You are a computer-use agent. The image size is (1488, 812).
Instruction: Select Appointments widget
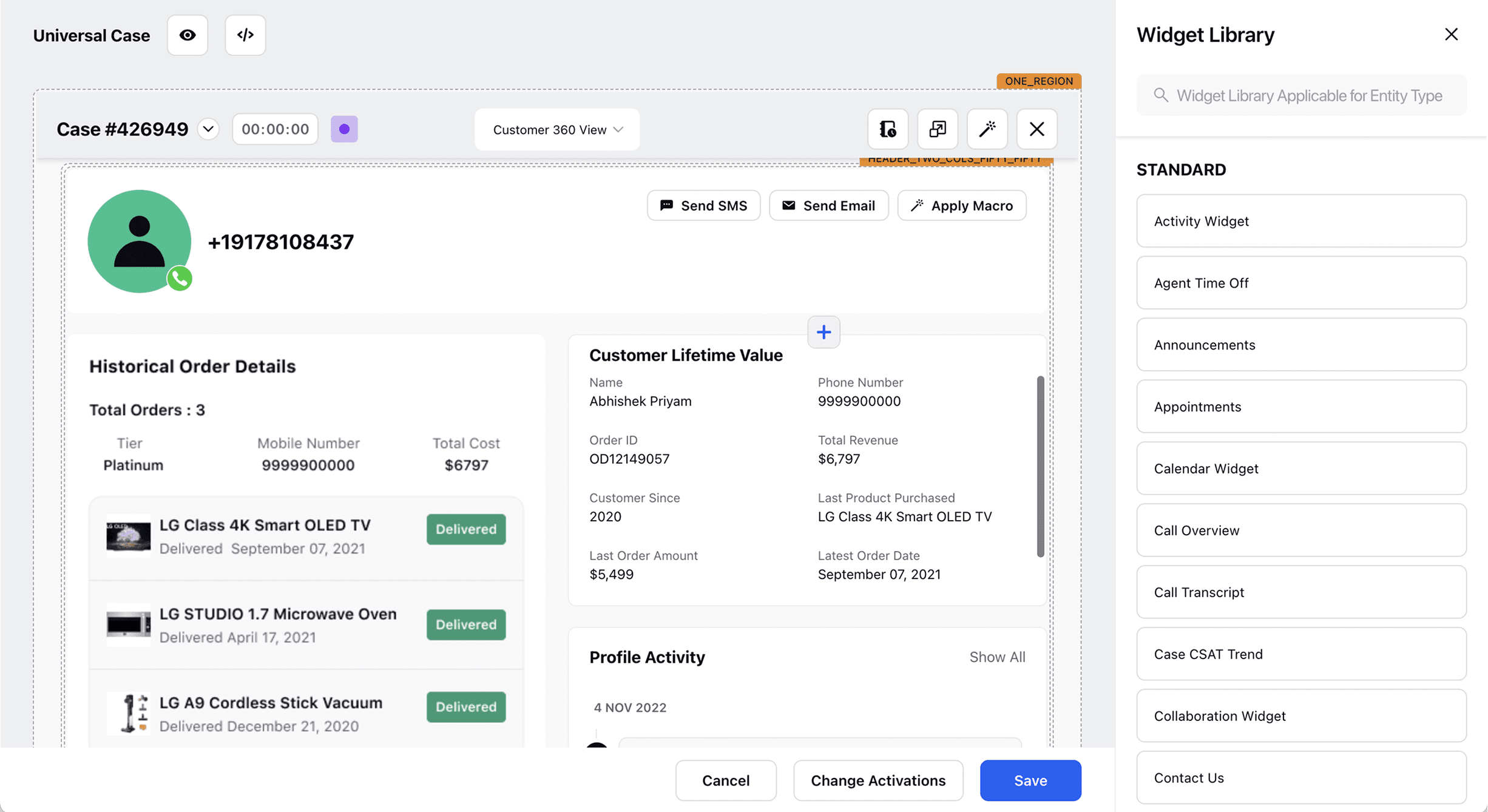(1302, 407)
